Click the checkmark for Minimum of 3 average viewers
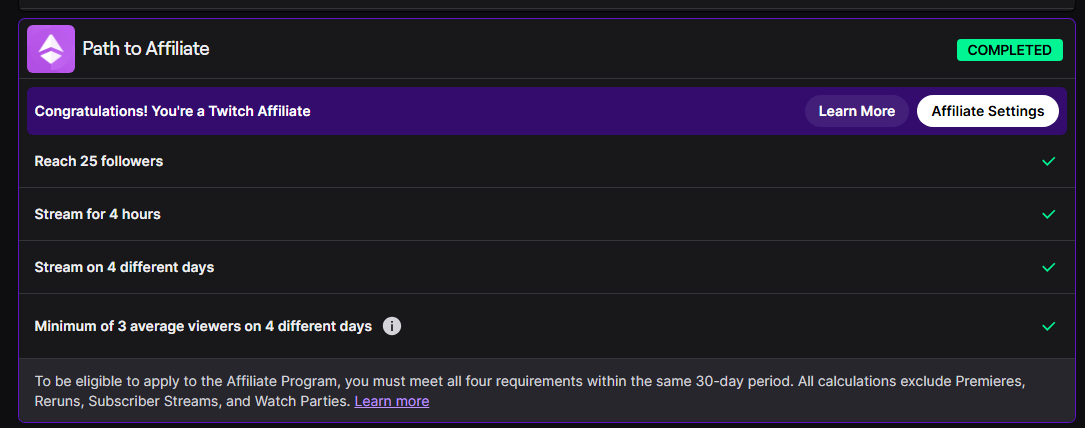Screen dimensions: 1085x428 tap(1048, 326)
